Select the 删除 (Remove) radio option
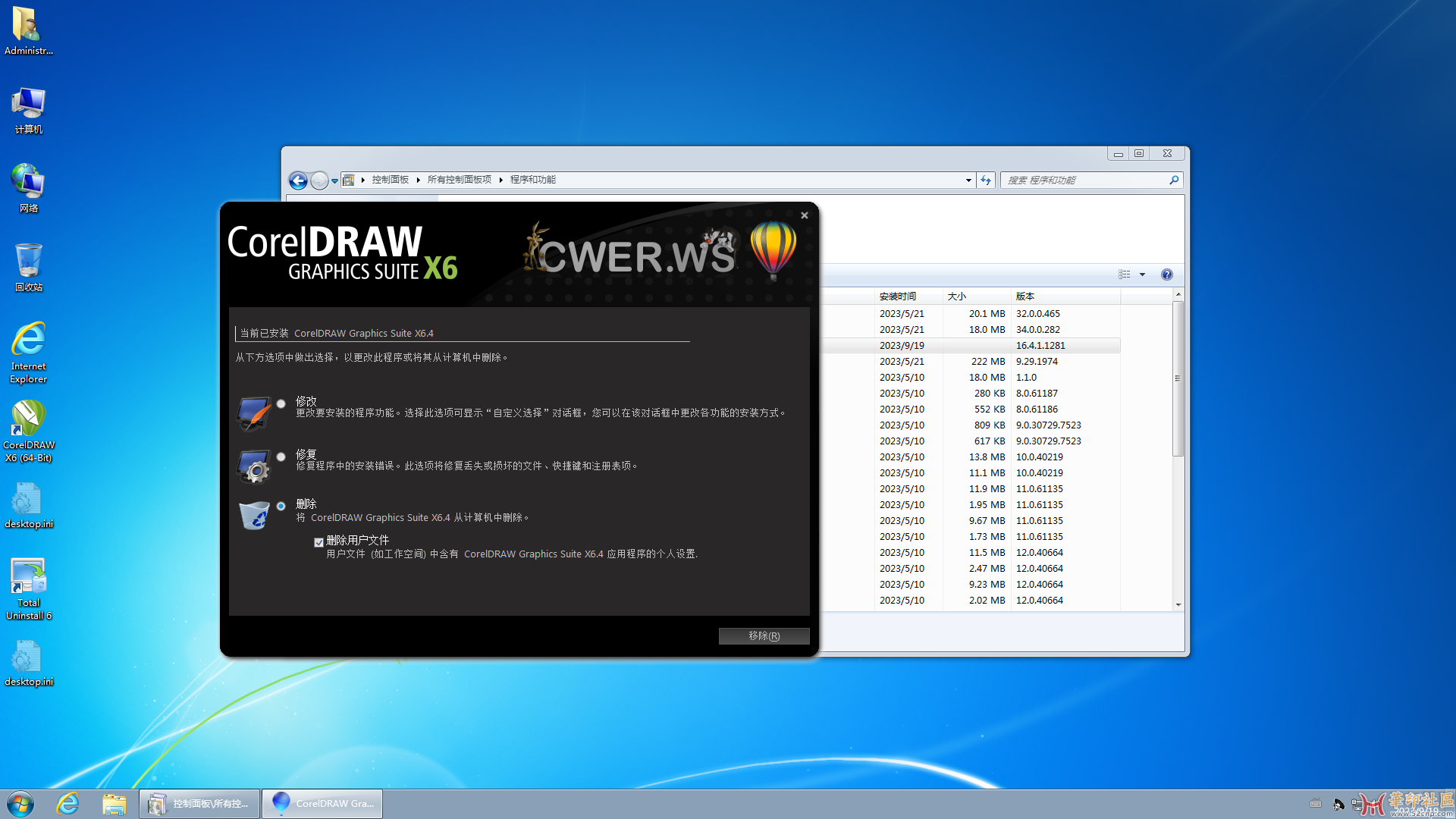The width and height of the screenshot is (1456, 819). [281, 507]
